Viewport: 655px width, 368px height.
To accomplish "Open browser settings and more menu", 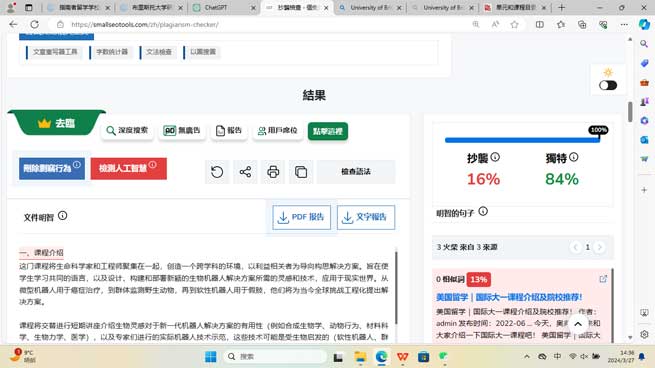I will [624, 24].
